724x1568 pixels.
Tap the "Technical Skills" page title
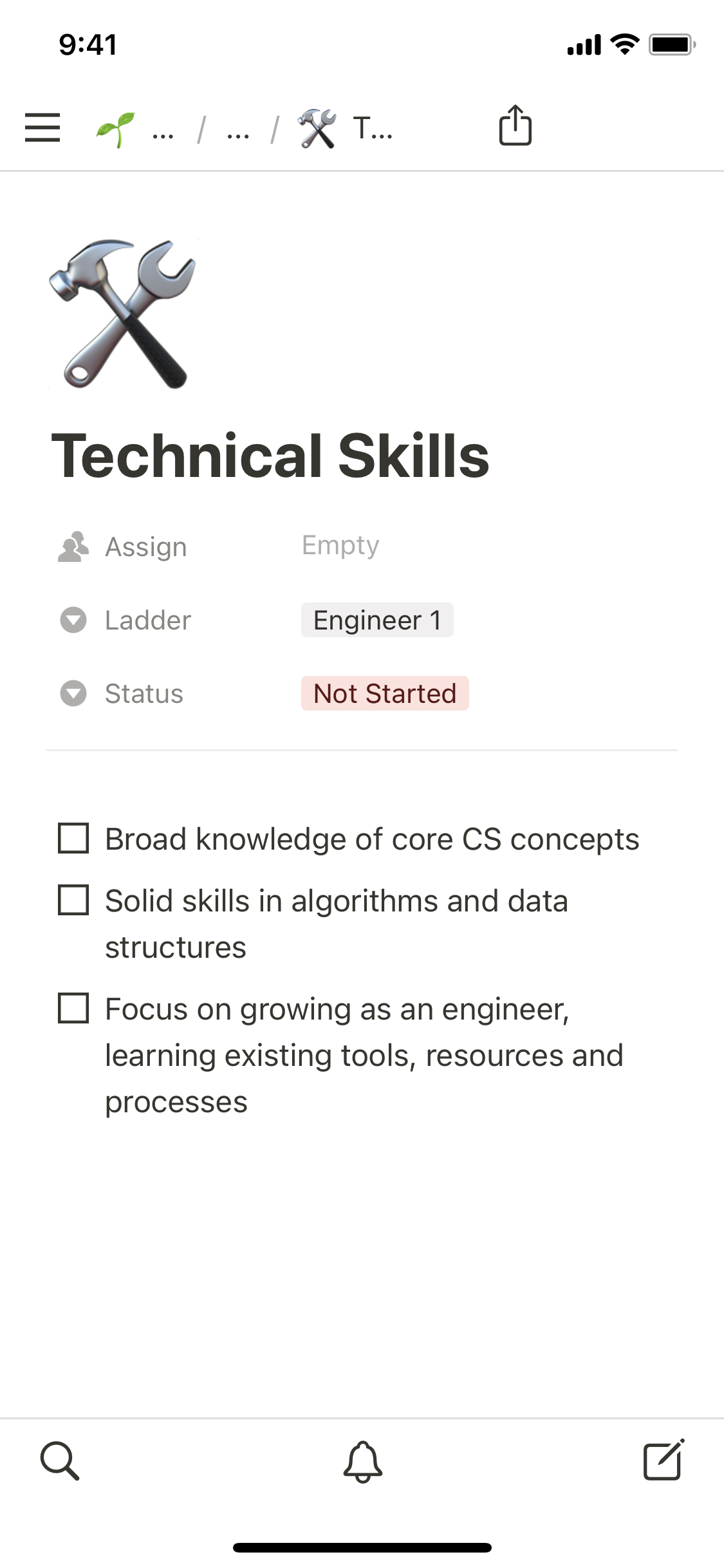click(x=270, y=456)
